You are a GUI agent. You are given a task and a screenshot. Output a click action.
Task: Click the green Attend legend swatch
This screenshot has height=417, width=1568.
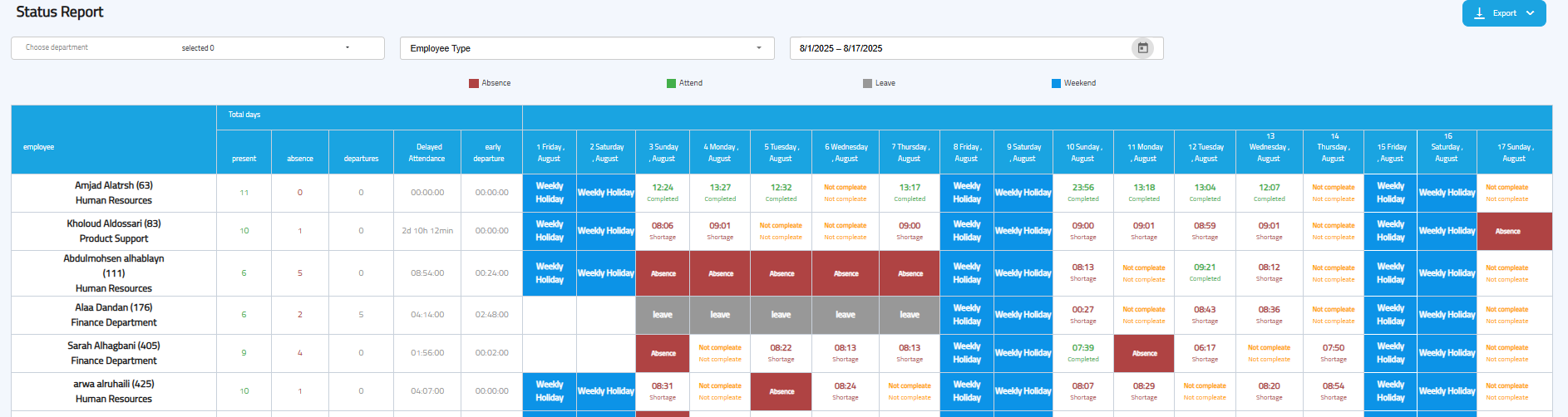(671, 83)
